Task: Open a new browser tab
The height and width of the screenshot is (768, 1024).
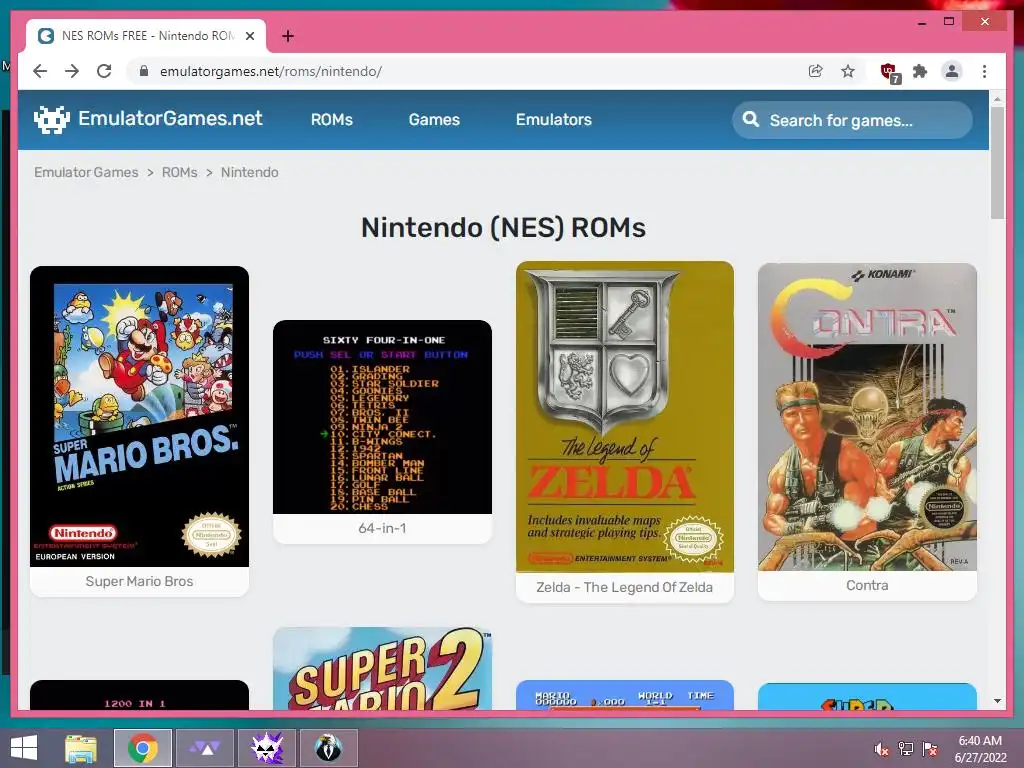Action: tap(287, 36)
